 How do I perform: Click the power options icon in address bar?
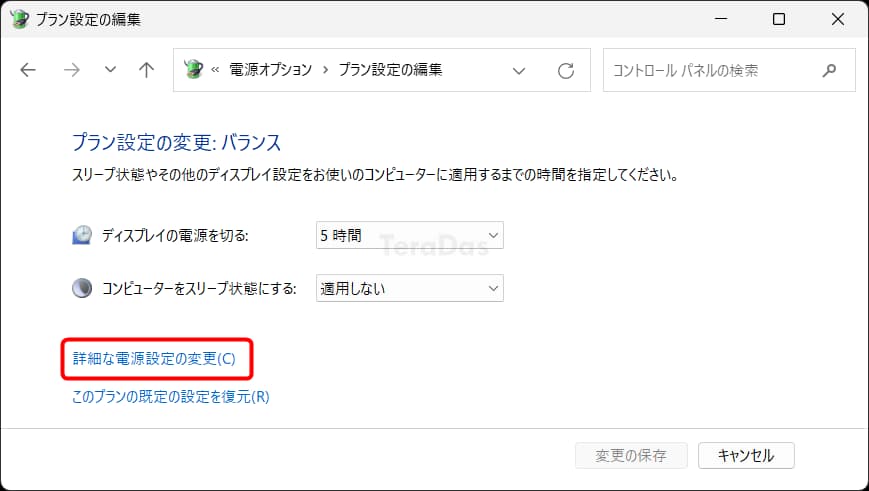tap(193, 70)
